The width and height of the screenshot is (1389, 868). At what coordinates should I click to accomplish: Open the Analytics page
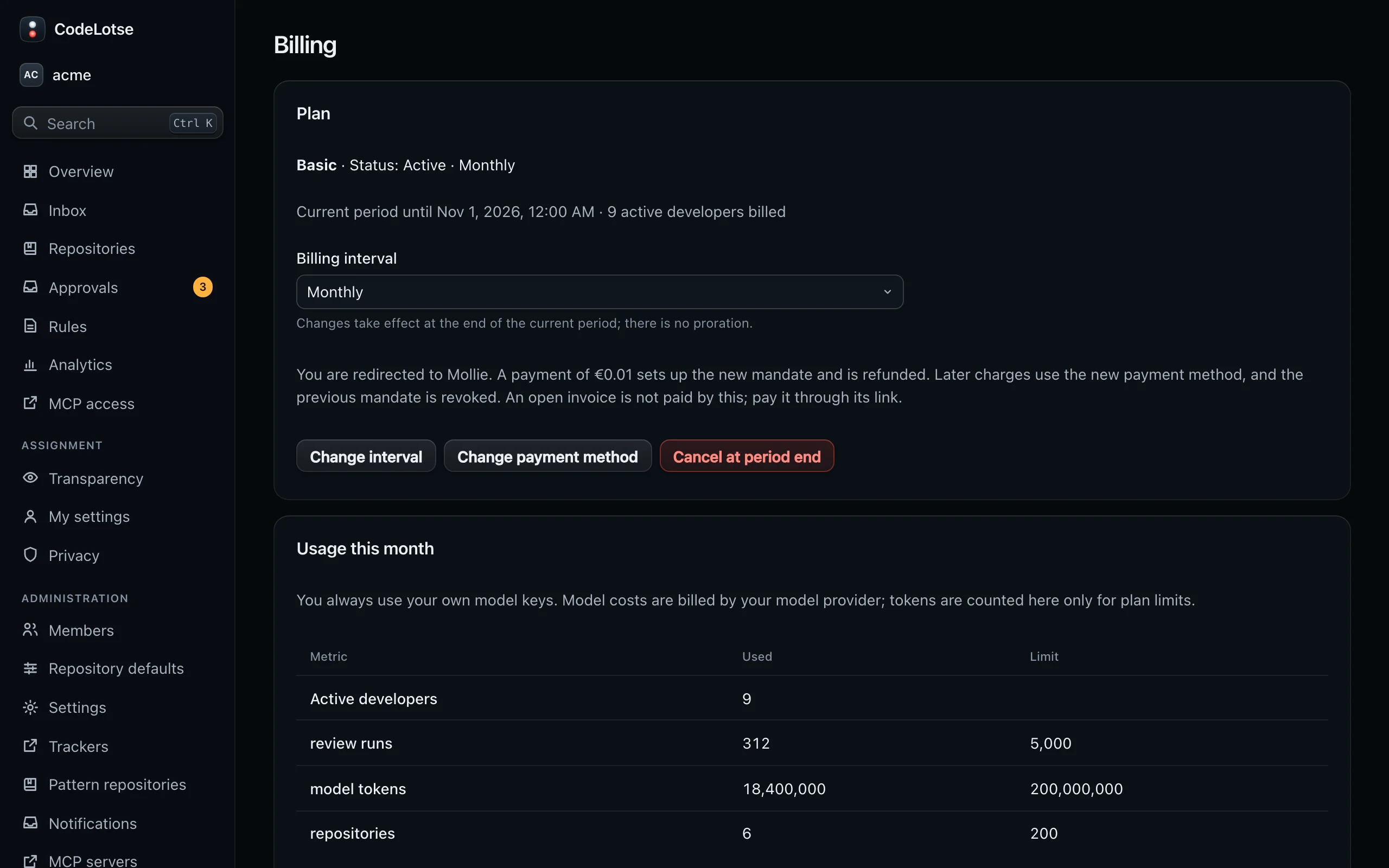click(x=118, y=365)
